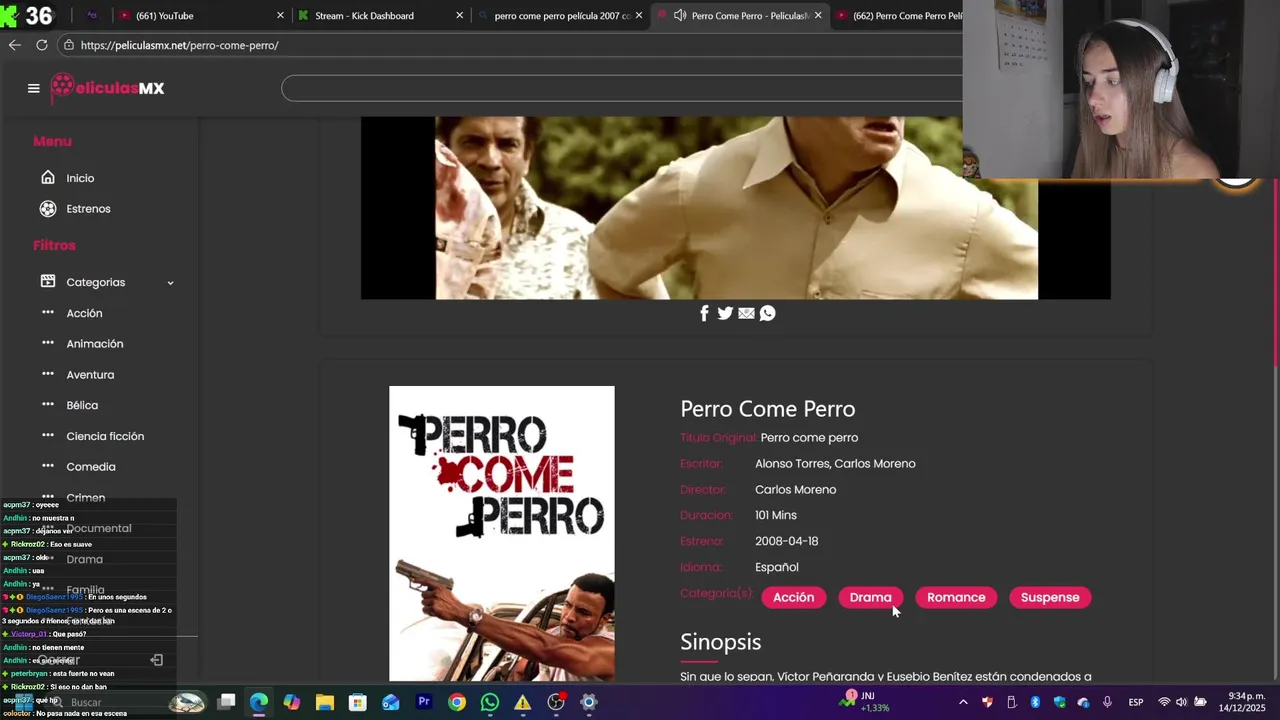Go to Inicio in the sidebar
The height and width of the screenshot is (720, 1280).
coord(80,178)
